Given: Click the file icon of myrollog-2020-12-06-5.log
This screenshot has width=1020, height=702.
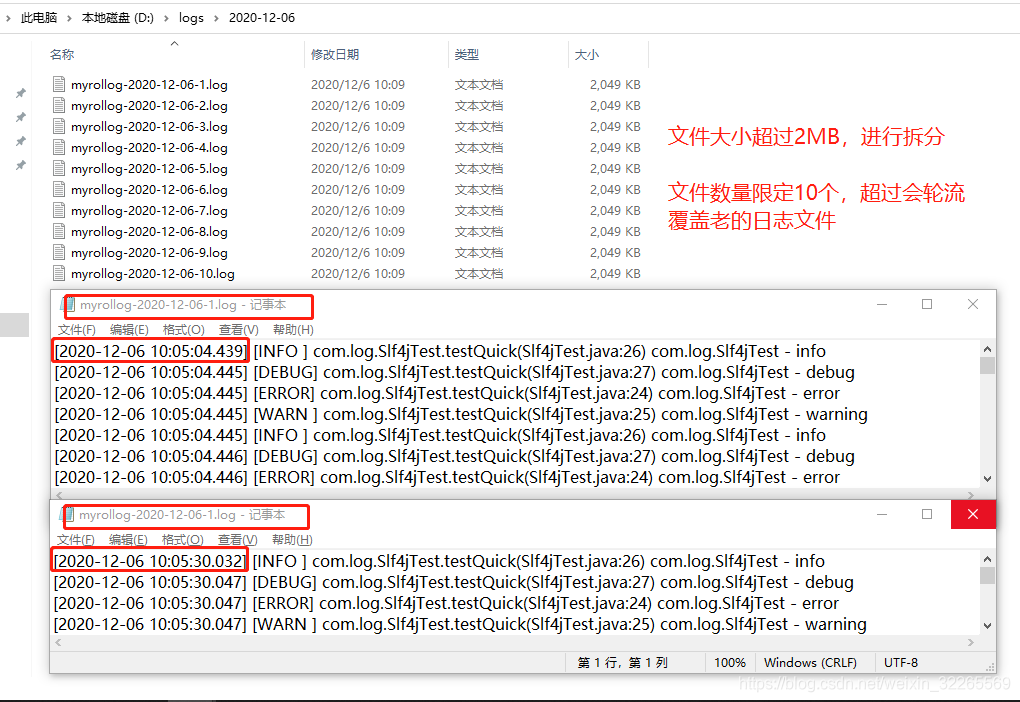Looking at the screenshot, I should click(59, 168).
